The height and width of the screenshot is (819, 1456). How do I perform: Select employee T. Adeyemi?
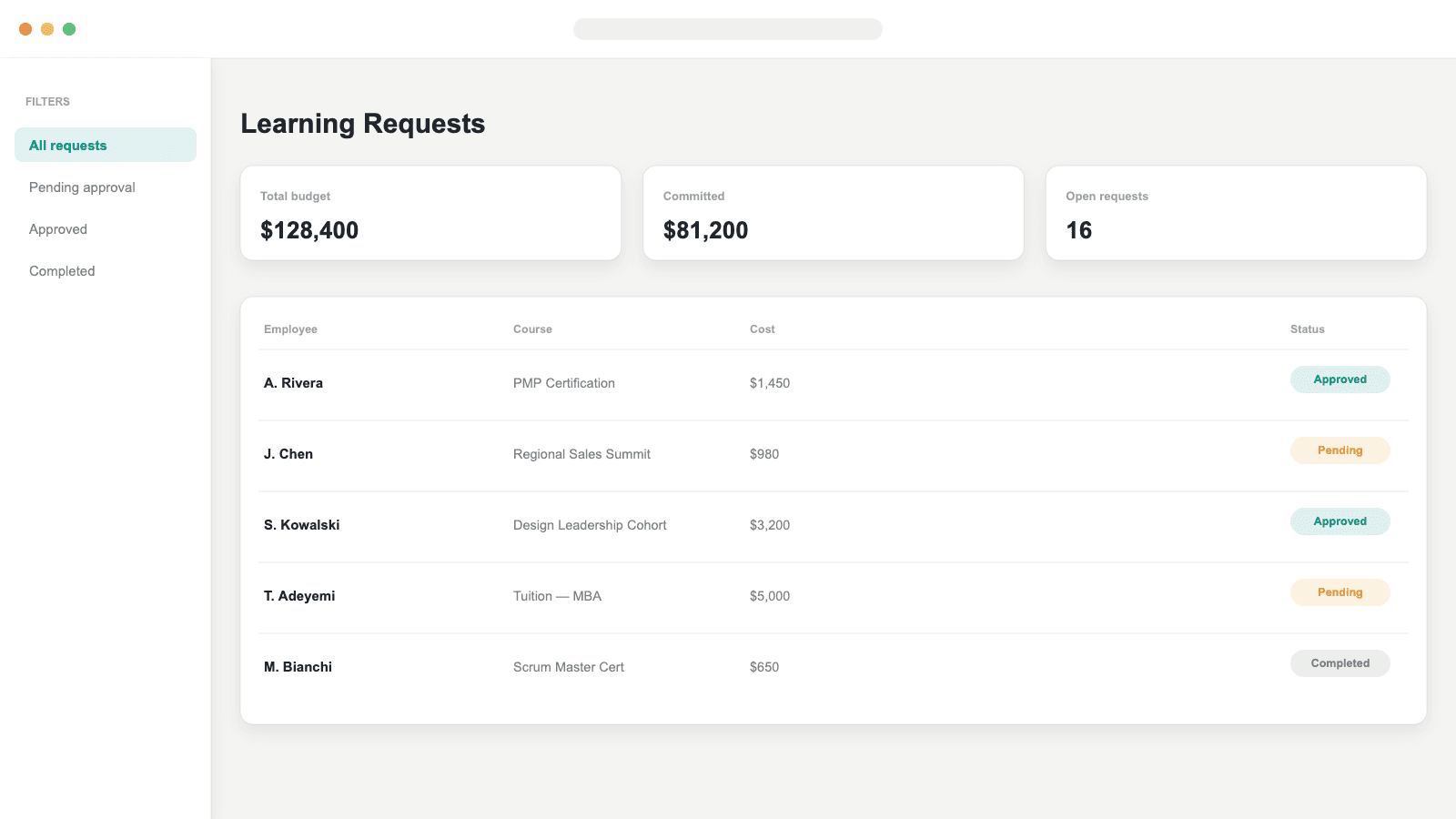click(299, 596)
